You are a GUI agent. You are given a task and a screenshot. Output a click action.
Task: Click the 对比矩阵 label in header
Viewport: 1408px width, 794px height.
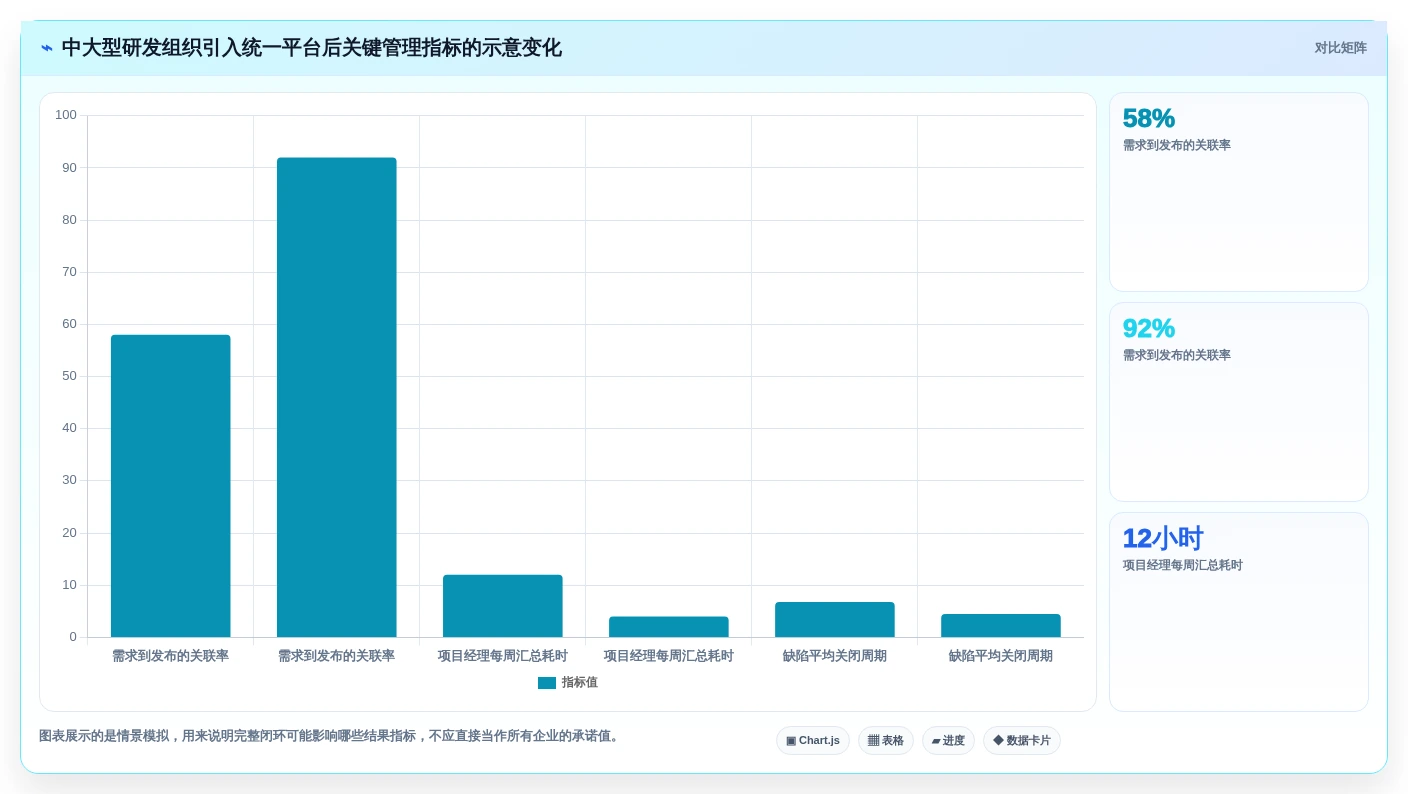[1340, 48]
